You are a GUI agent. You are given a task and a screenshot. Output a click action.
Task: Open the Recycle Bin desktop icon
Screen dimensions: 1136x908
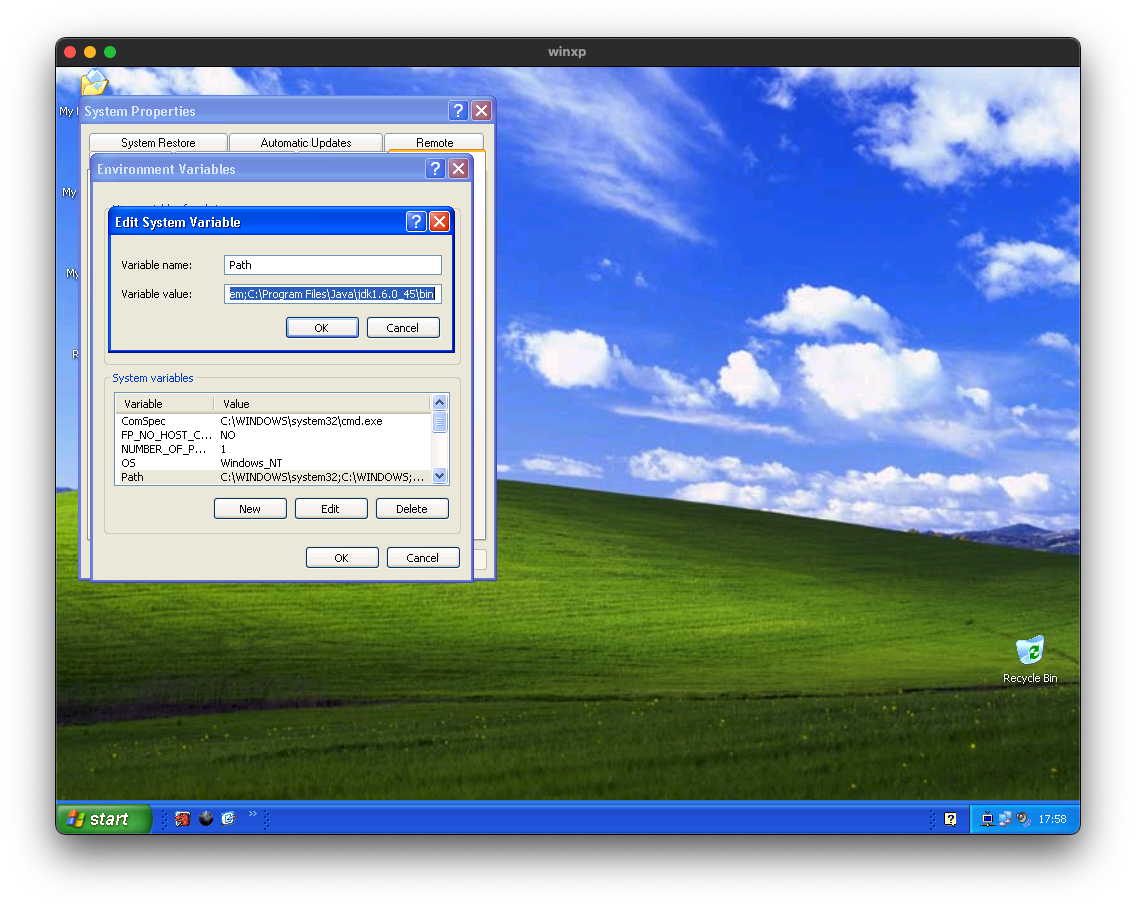(x=1030, y=659)
